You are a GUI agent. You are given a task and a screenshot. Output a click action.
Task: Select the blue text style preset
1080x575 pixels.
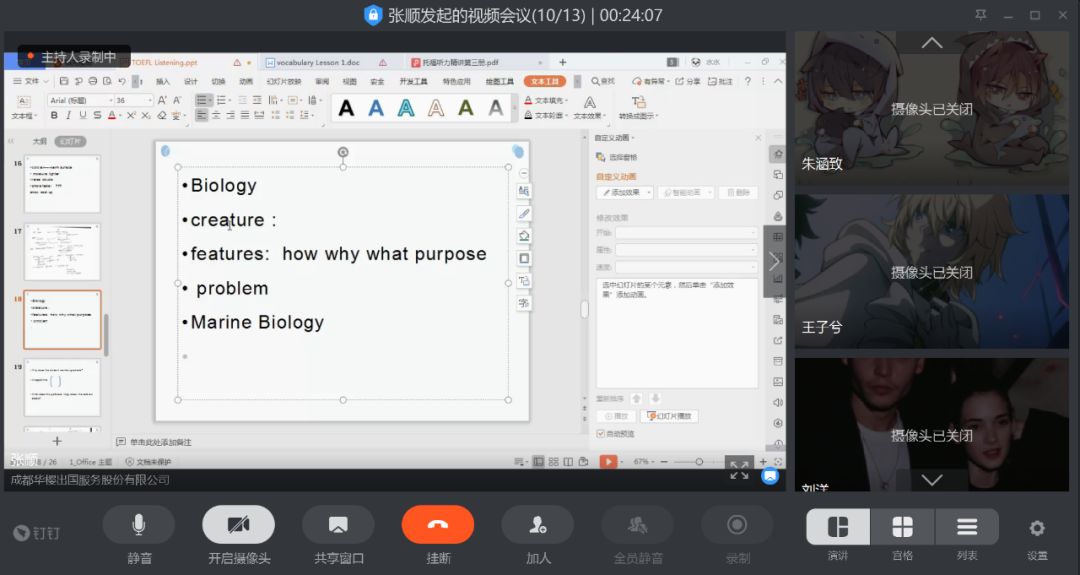tap(376, 108)
